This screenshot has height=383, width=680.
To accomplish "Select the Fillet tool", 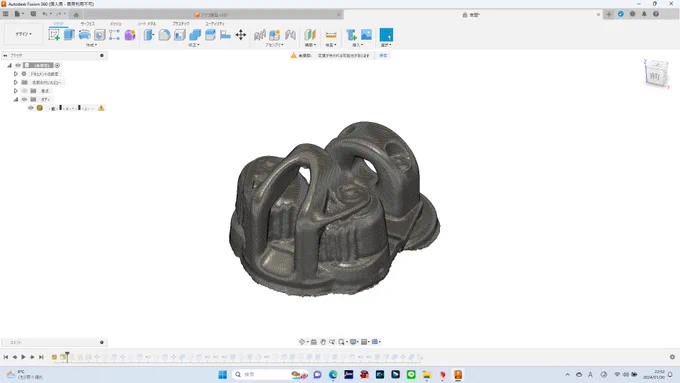I will click(164, 35).
